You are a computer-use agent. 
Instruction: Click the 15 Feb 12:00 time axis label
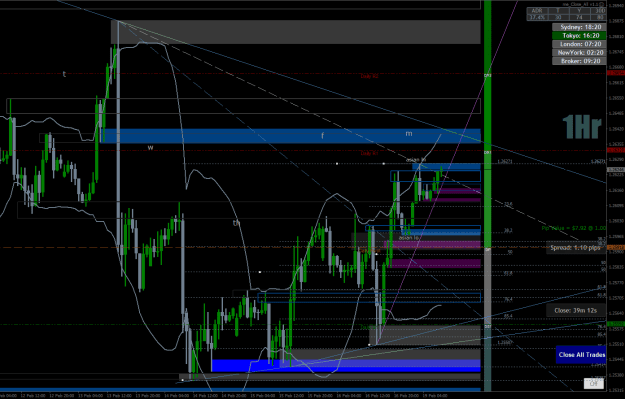(292, 396)
